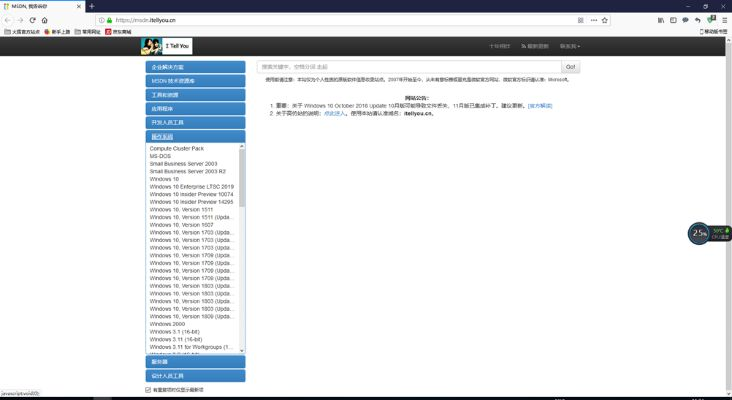Reload the page with the refresh icon
Screen dimensions: 732x400
pos(32,20)
